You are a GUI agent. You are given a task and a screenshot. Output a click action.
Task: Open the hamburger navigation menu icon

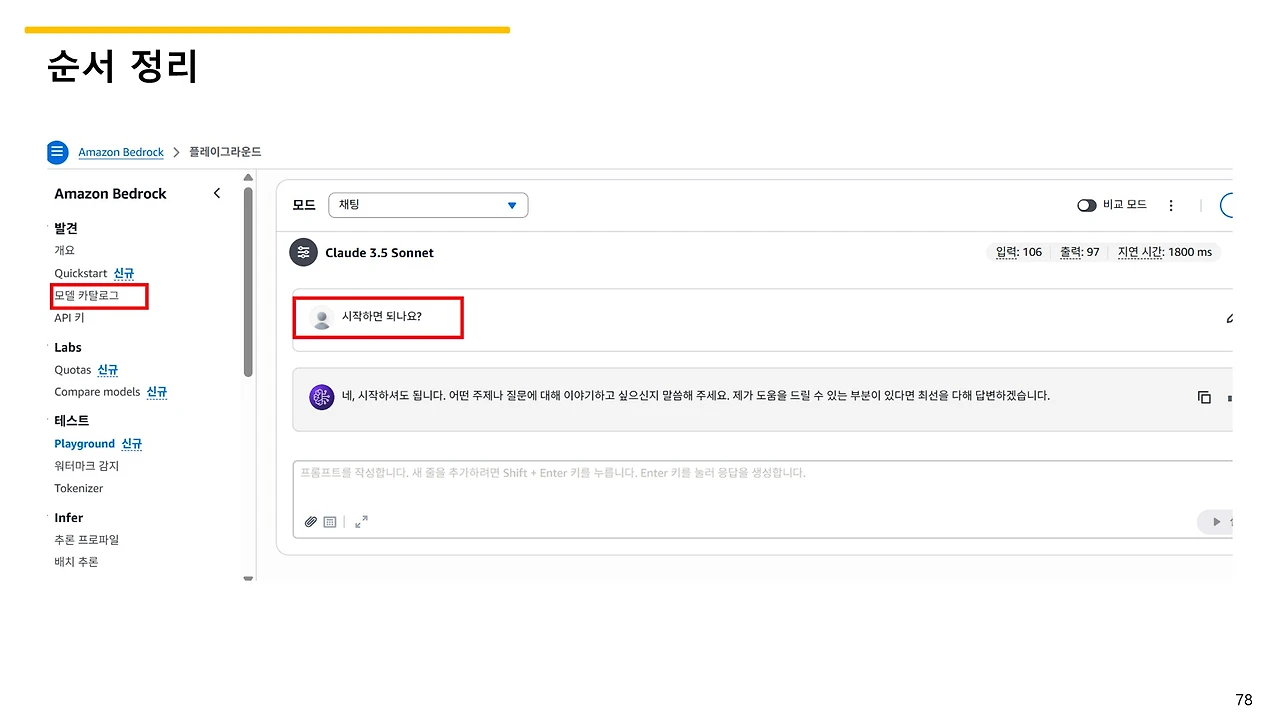(x=58, y=152)
